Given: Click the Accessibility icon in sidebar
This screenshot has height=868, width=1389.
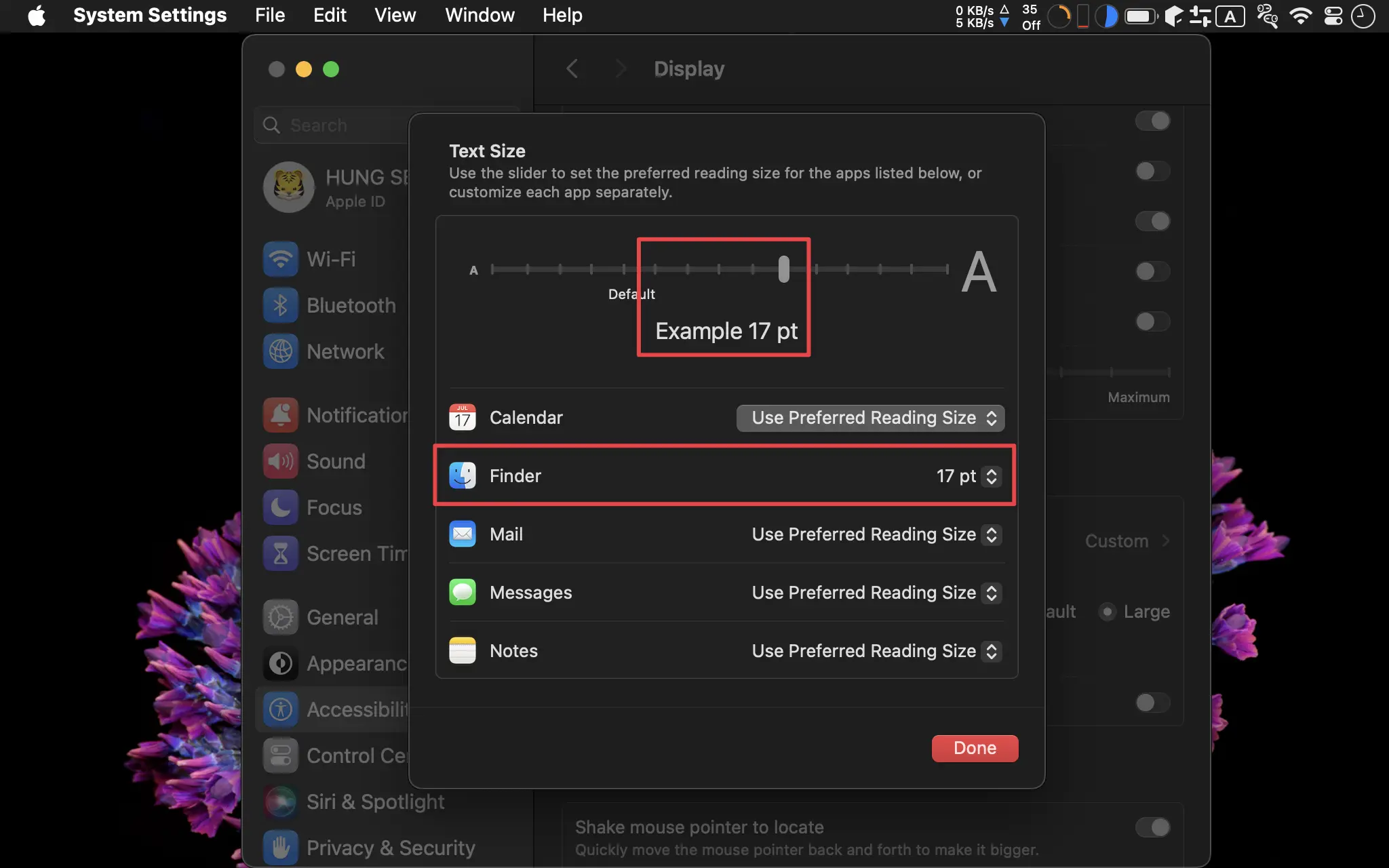Looking at the screenshot, I should (280, 709).
